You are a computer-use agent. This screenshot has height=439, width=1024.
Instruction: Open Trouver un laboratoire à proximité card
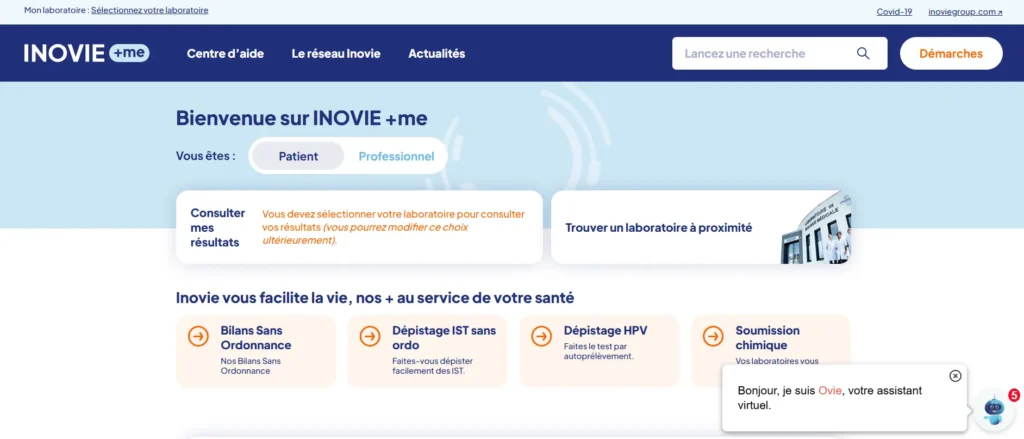(x=701, y=227)
